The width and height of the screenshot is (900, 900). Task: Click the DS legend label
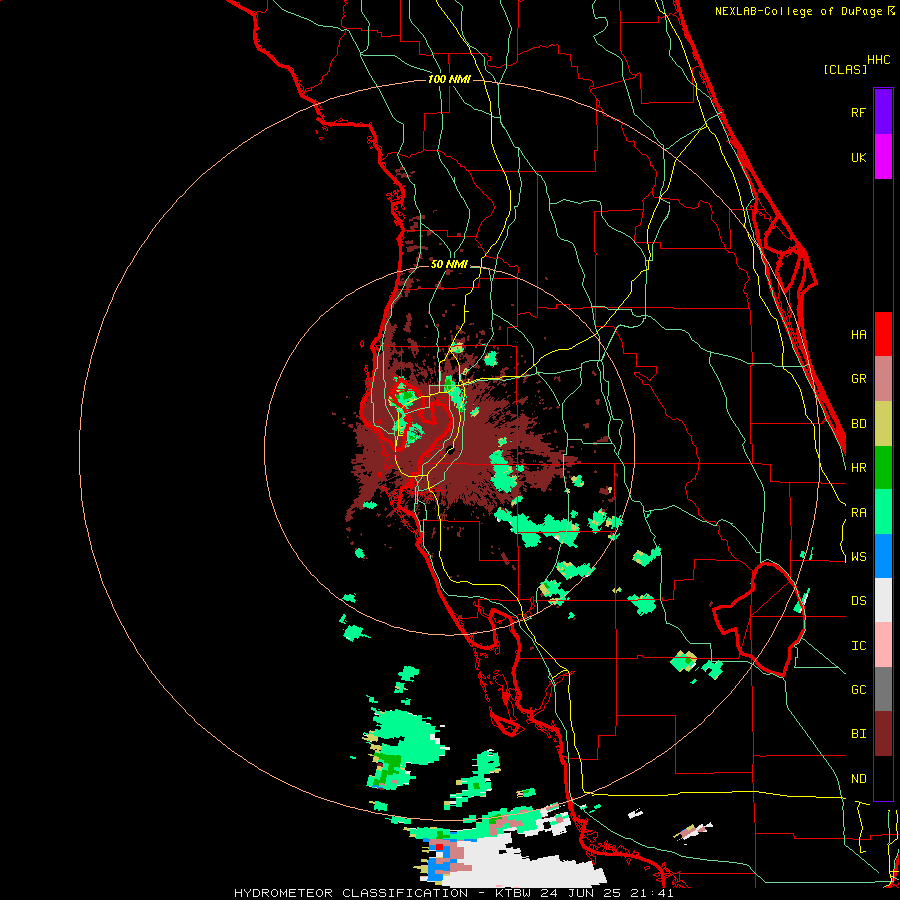(x=858, y=601)
